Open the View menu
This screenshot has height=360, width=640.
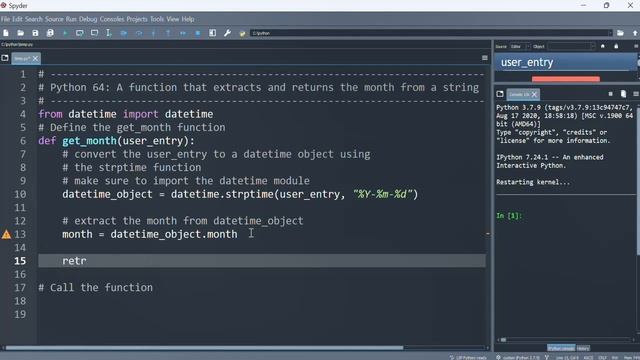point(173,19)
